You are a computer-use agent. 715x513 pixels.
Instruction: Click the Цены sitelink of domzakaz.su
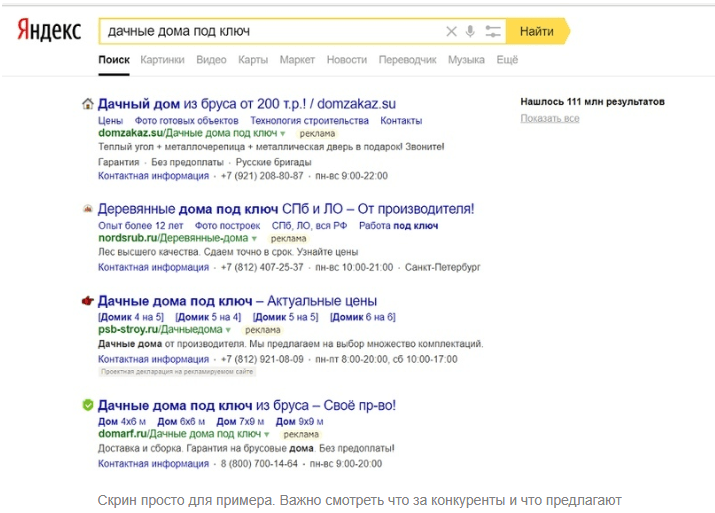coord(110,121)
